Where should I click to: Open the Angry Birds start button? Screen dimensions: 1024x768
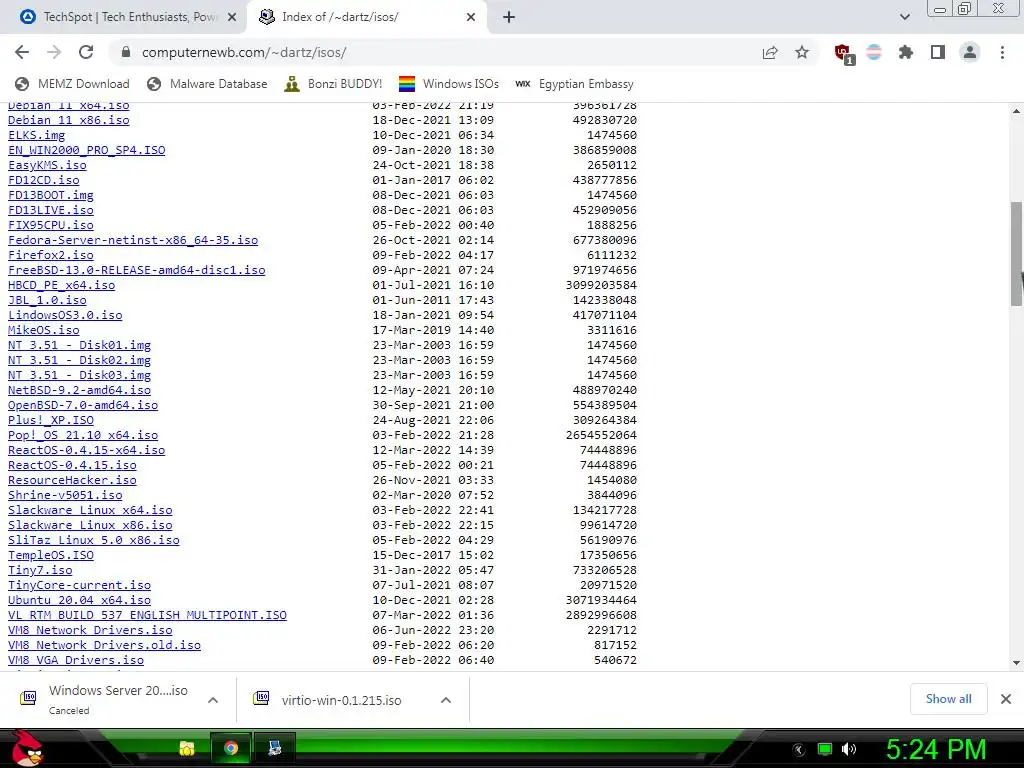[x=27, y=748]
